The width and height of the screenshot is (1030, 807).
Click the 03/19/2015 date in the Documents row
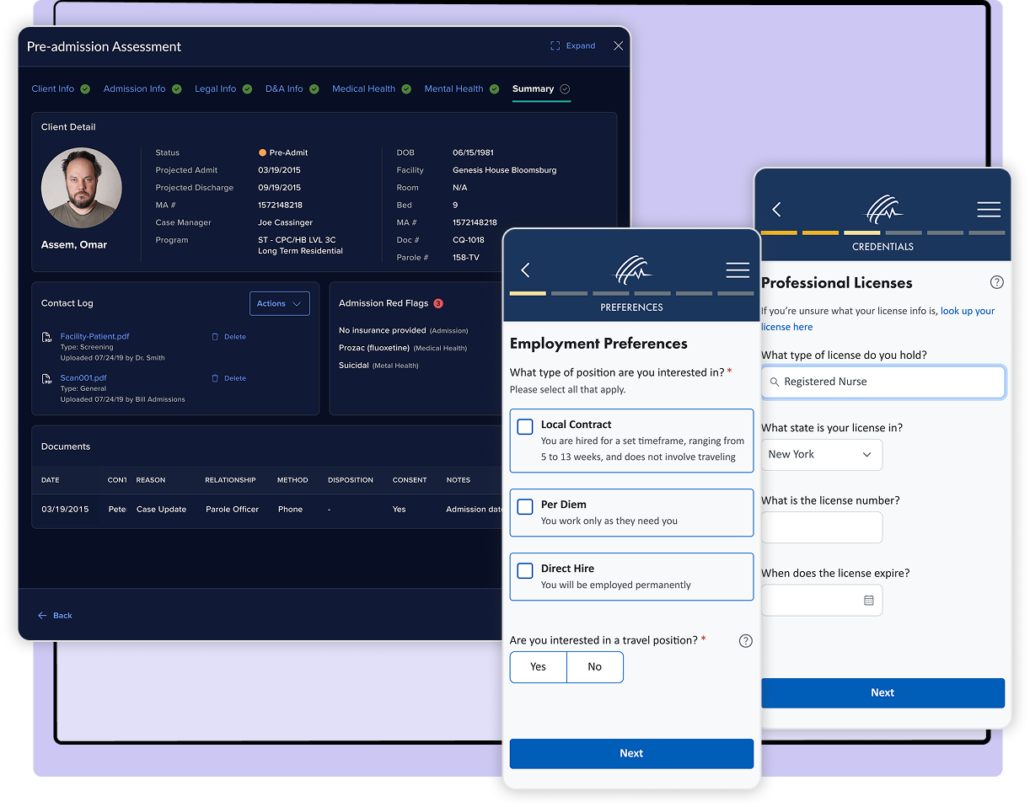click(65, 509)
